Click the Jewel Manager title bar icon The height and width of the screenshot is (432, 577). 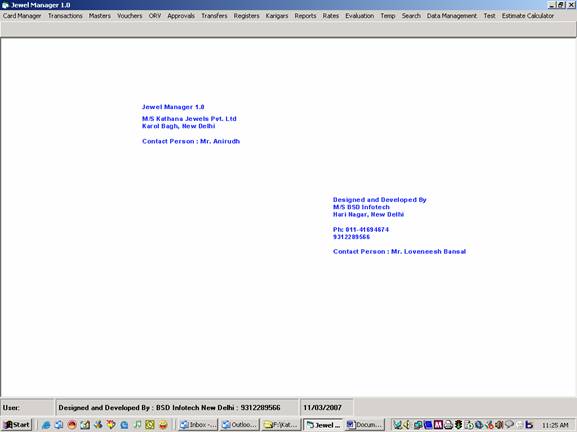tap(5, 5)
